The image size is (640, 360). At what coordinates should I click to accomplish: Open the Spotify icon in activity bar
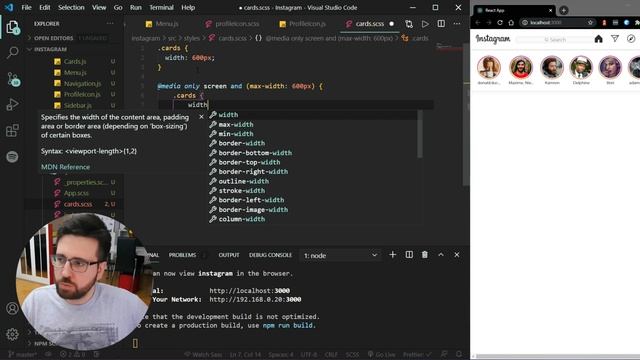12,157
